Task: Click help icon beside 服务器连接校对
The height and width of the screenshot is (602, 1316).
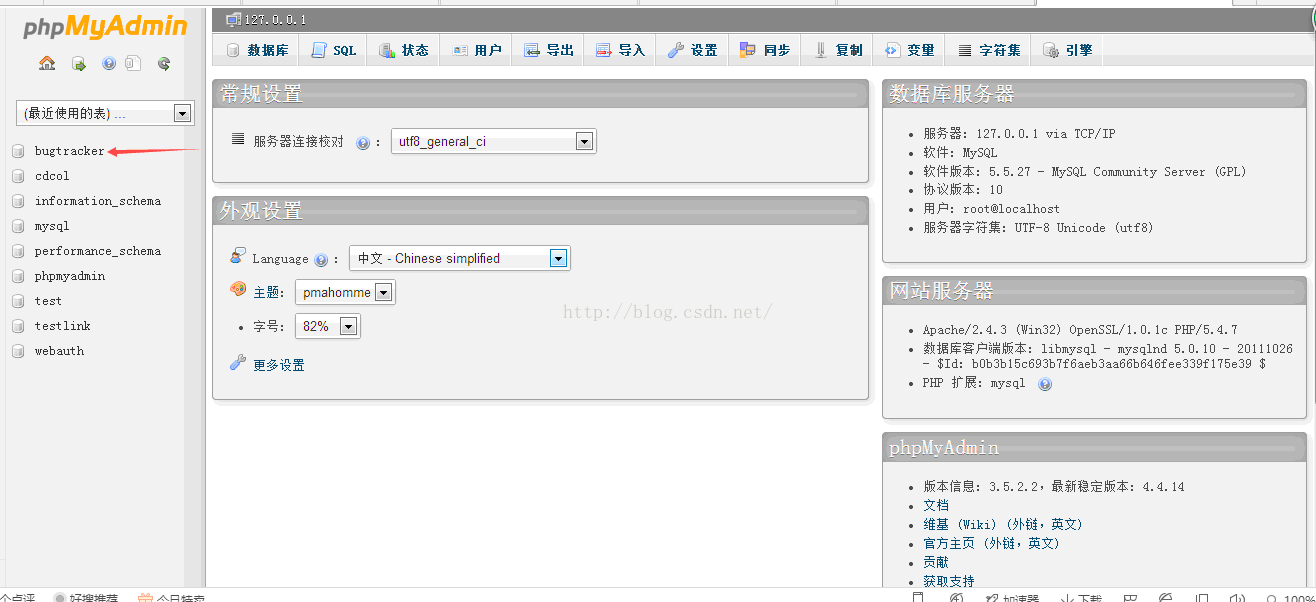Action: 363,143
